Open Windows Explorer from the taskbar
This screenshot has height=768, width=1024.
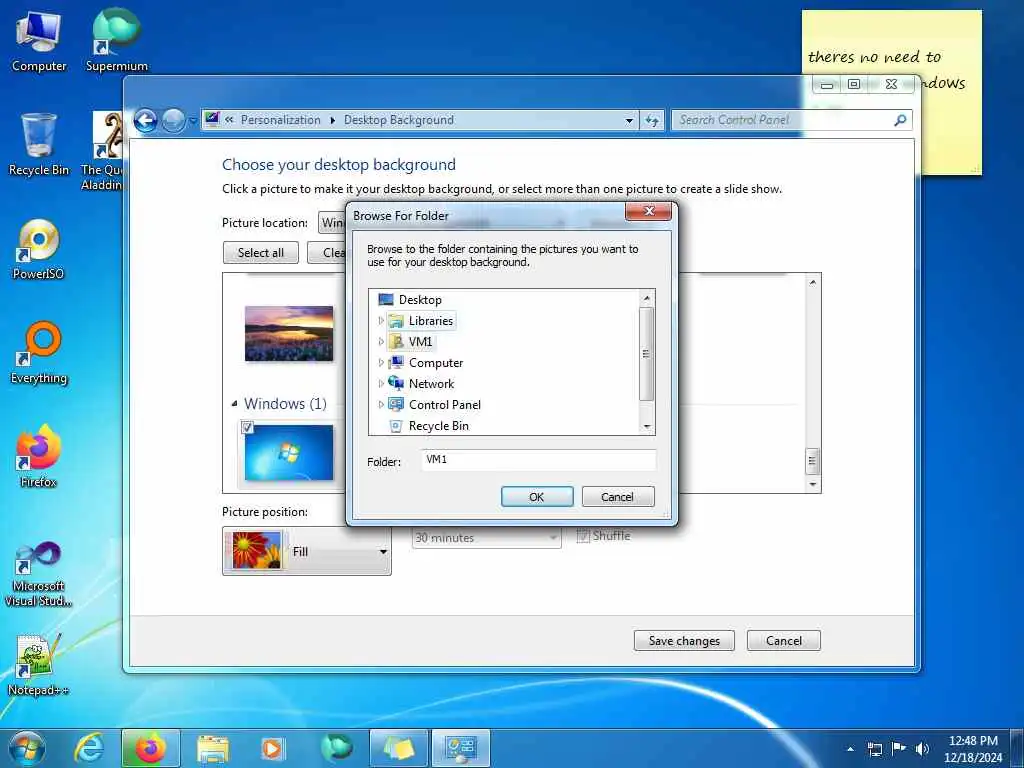pyautogui.click(x=212, y=748)
